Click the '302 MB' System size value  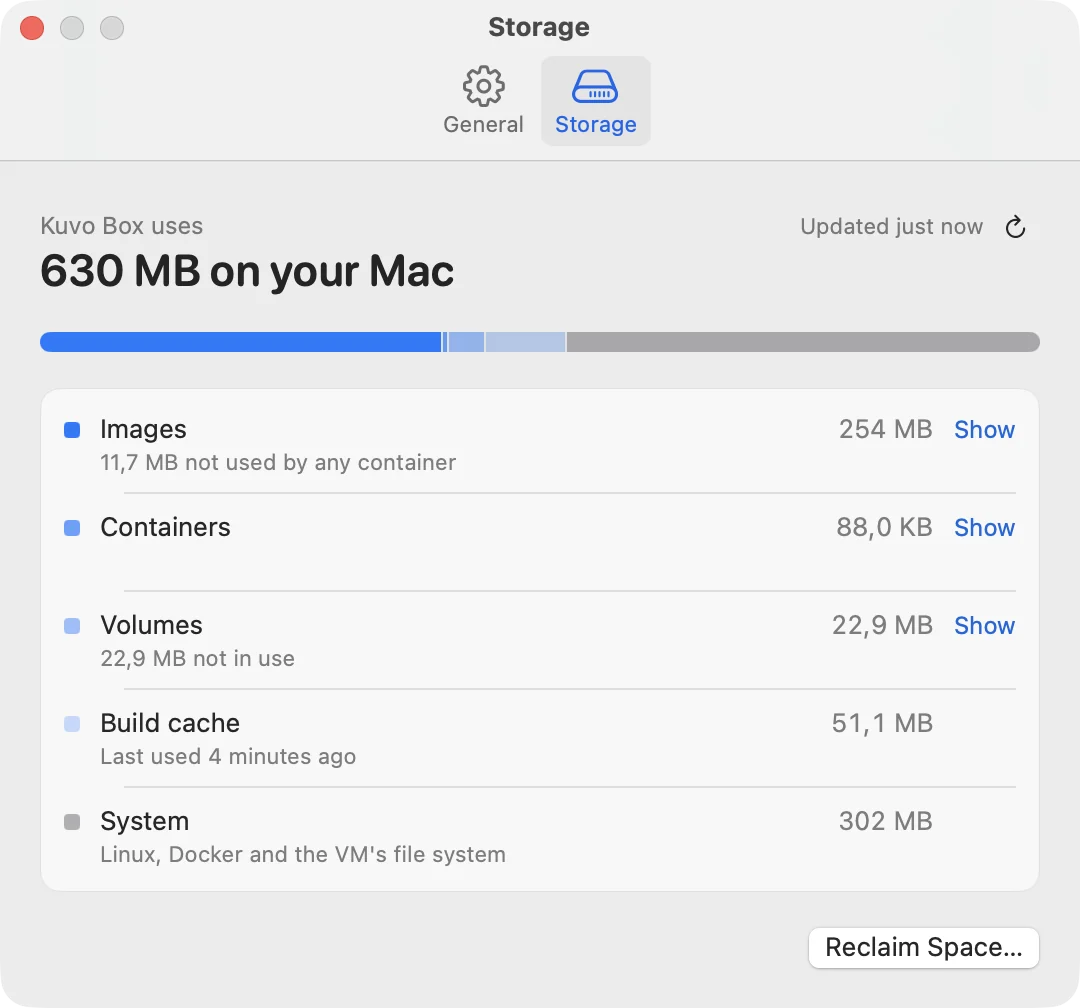(885, 821)
